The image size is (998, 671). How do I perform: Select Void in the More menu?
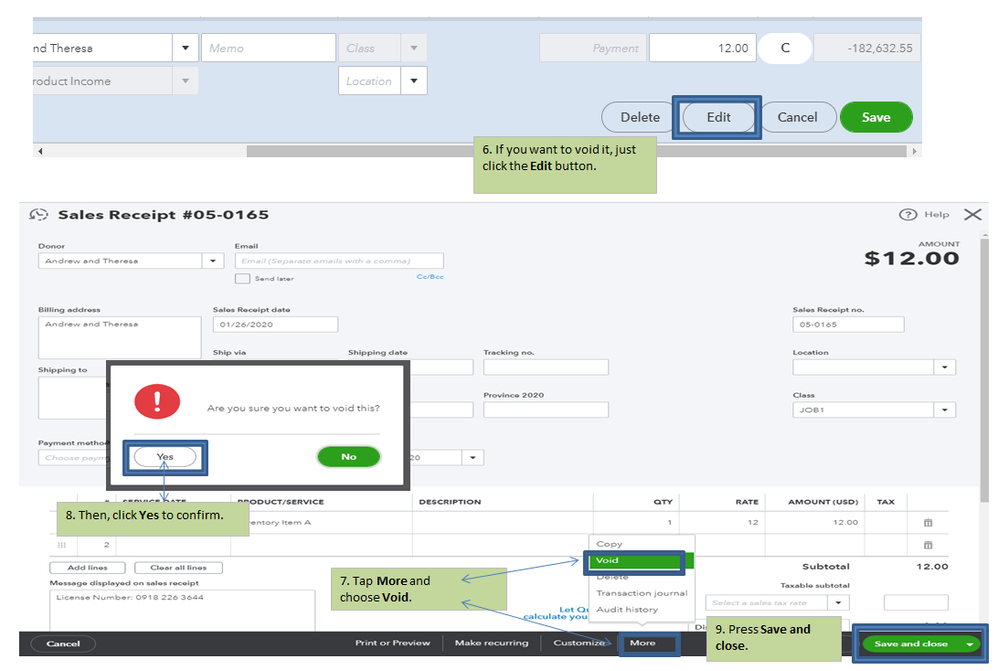607,560
